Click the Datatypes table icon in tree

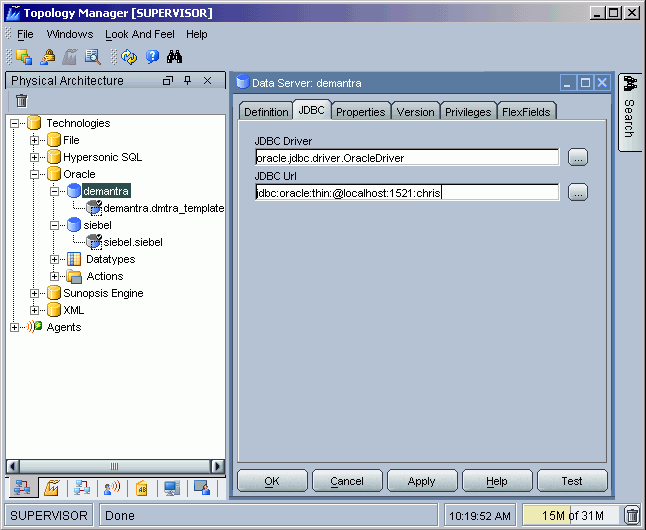[x=74, y=259]
